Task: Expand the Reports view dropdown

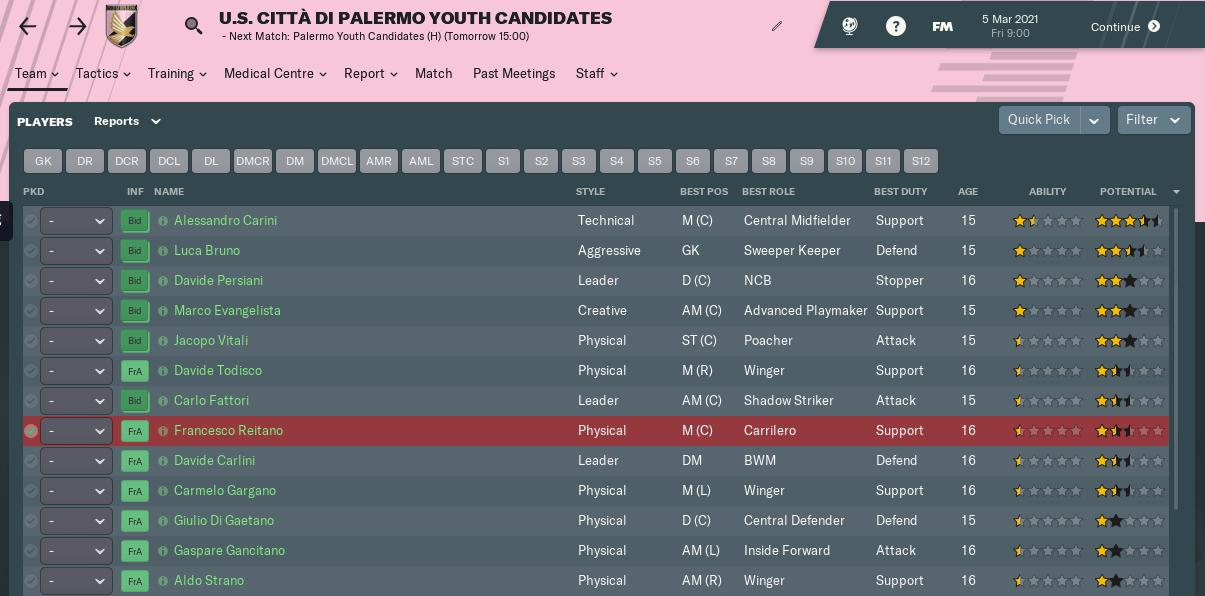Action: click(127, 121)
